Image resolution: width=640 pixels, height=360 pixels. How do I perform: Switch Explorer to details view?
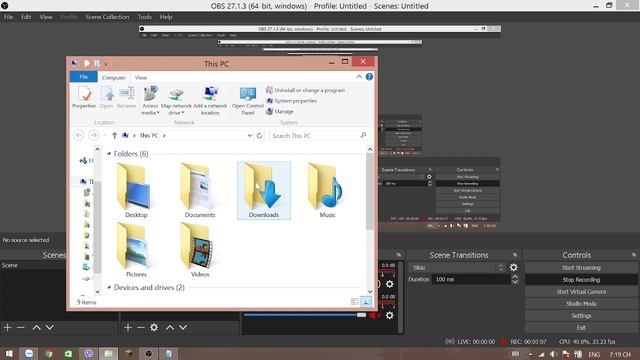click(355, 302)
